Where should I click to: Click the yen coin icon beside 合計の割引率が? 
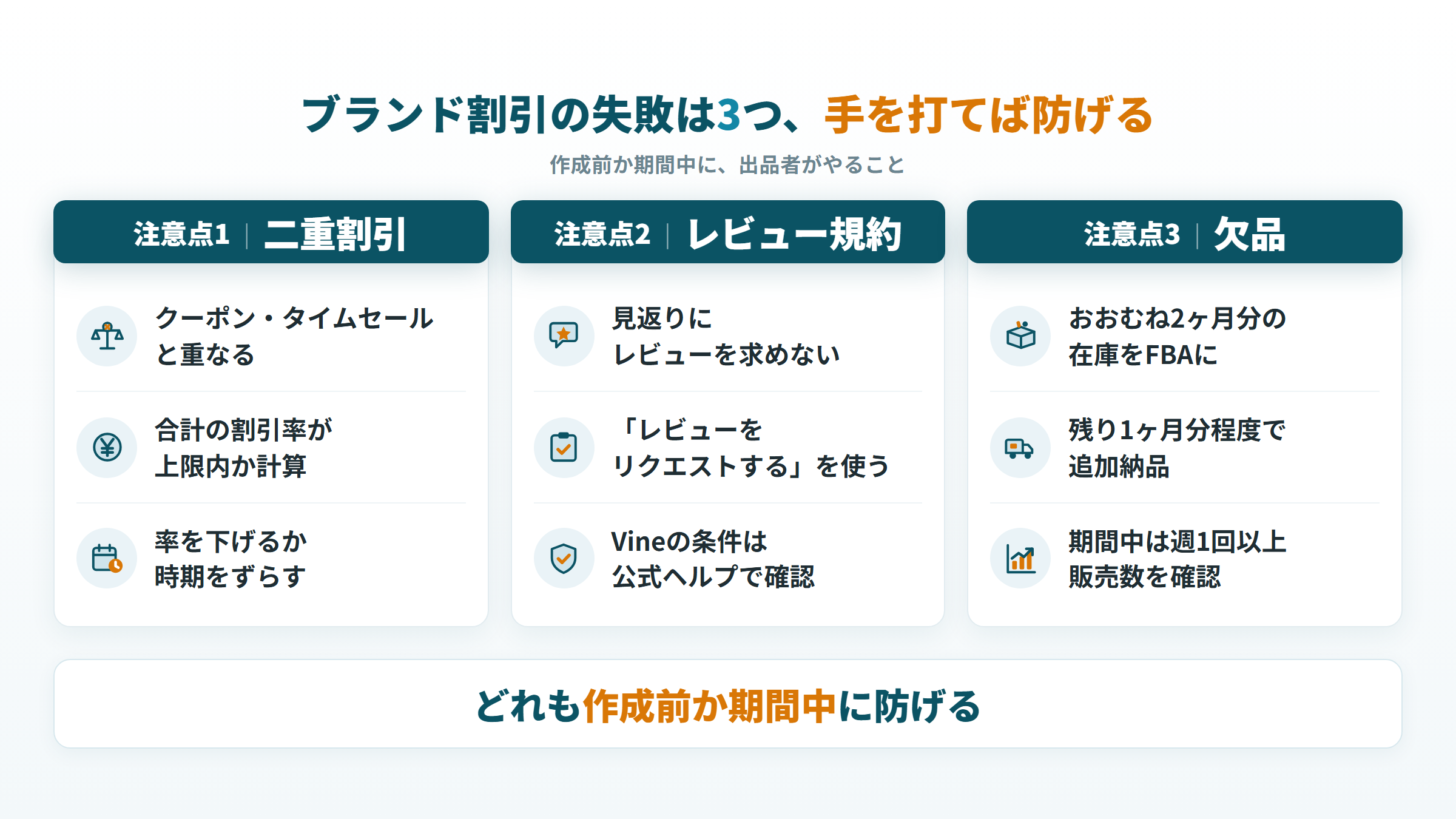coord(107,448)
